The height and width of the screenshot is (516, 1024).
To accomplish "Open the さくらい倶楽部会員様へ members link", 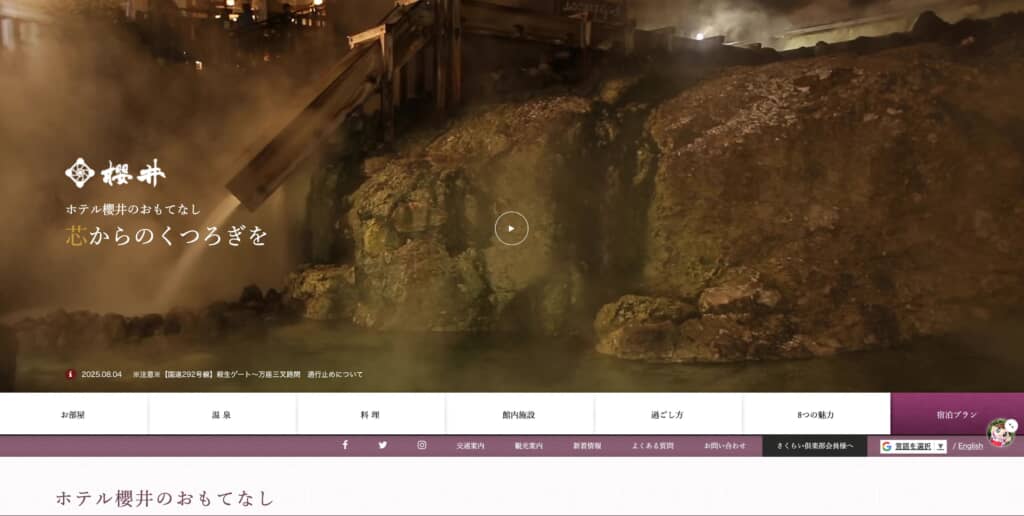I will pos(814,446).
